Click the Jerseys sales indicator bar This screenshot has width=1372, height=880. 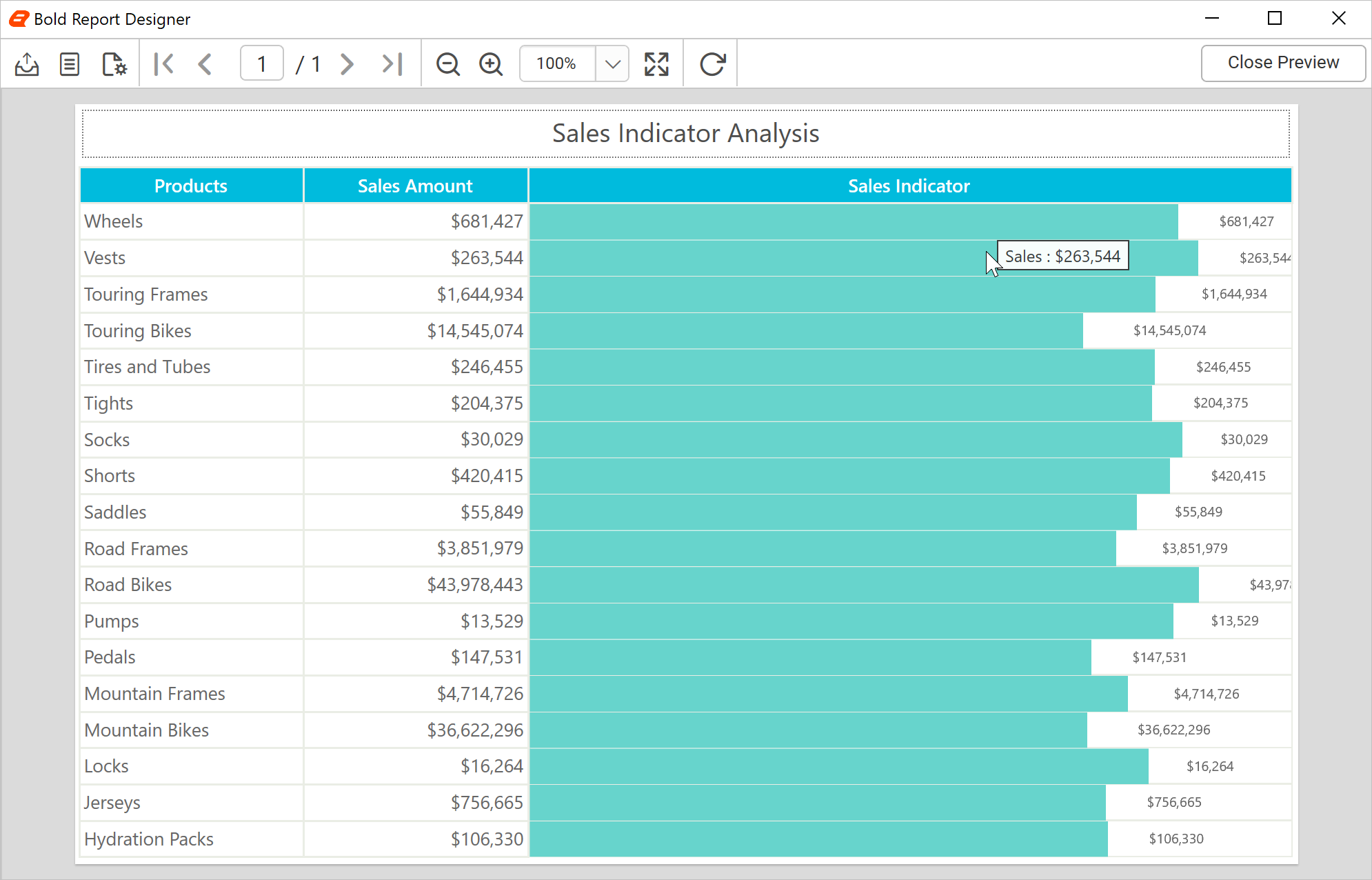(x=818, y=803)
